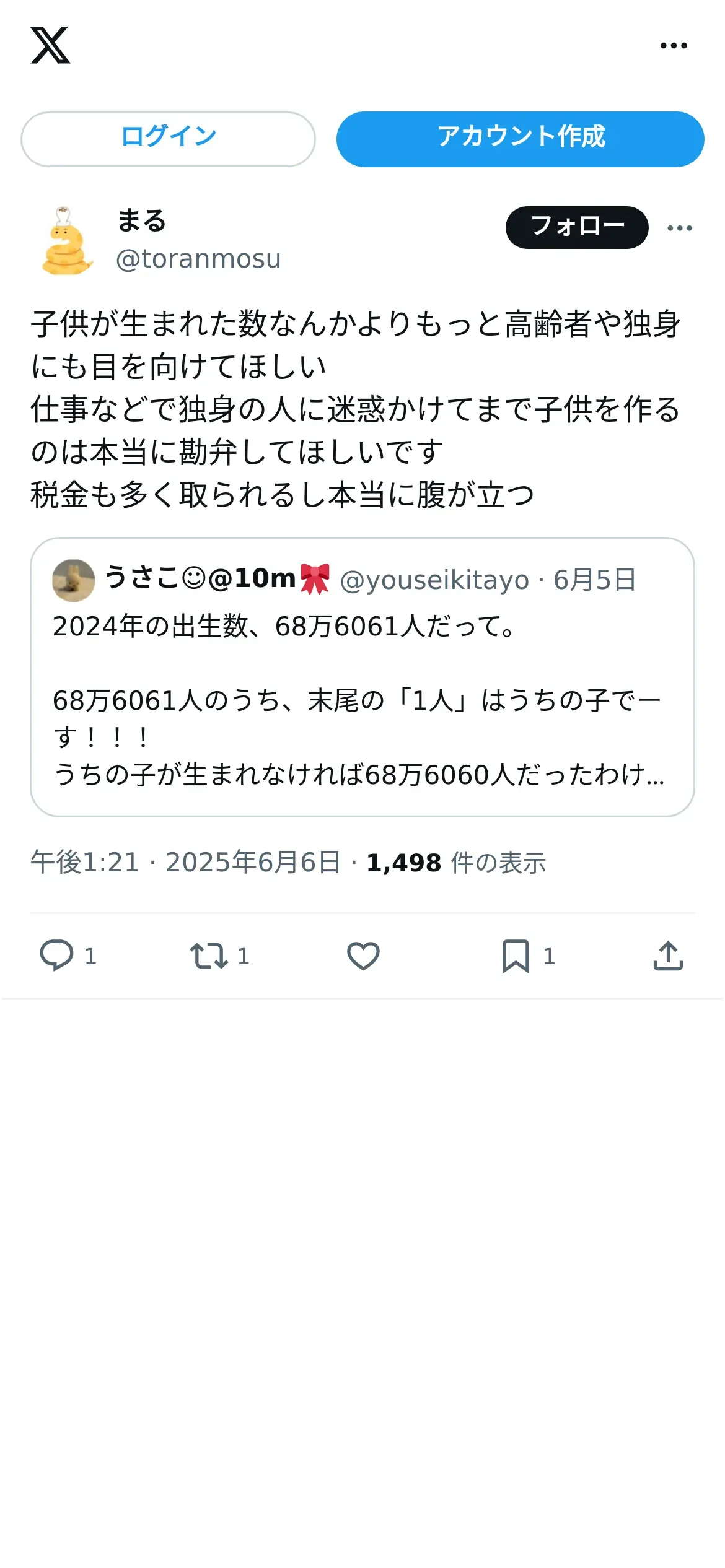
Task: Click the reply speech bubble icon
Action: pos(56,956)
